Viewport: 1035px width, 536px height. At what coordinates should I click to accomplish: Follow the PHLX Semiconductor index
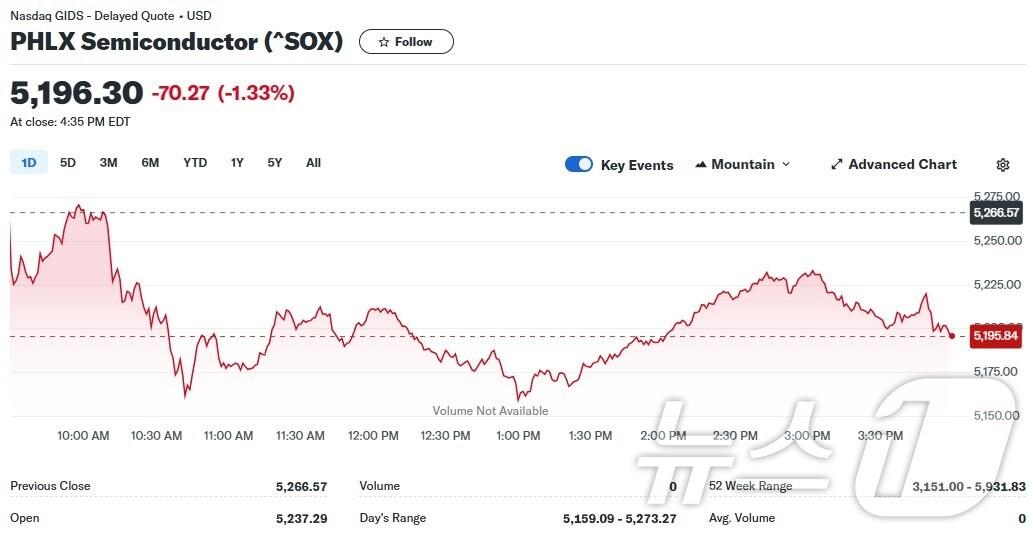coord(405,42)
